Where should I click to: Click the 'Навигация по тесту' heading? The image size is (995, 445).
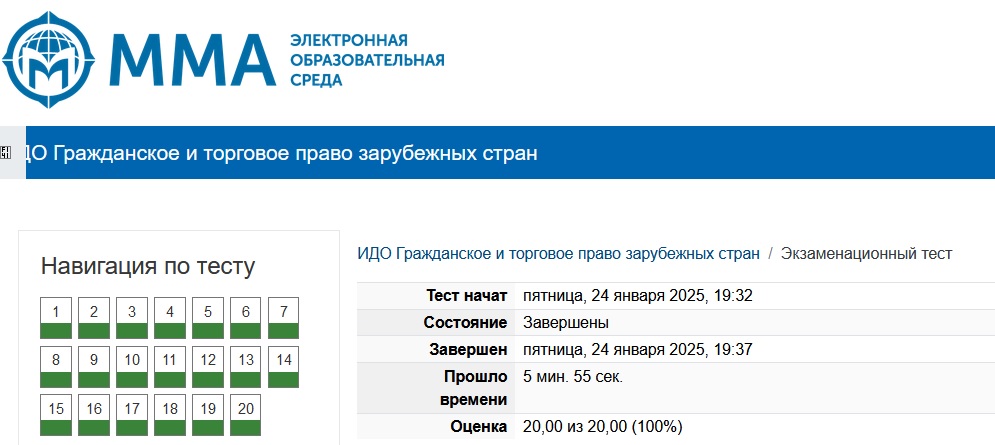coord(148,266)
